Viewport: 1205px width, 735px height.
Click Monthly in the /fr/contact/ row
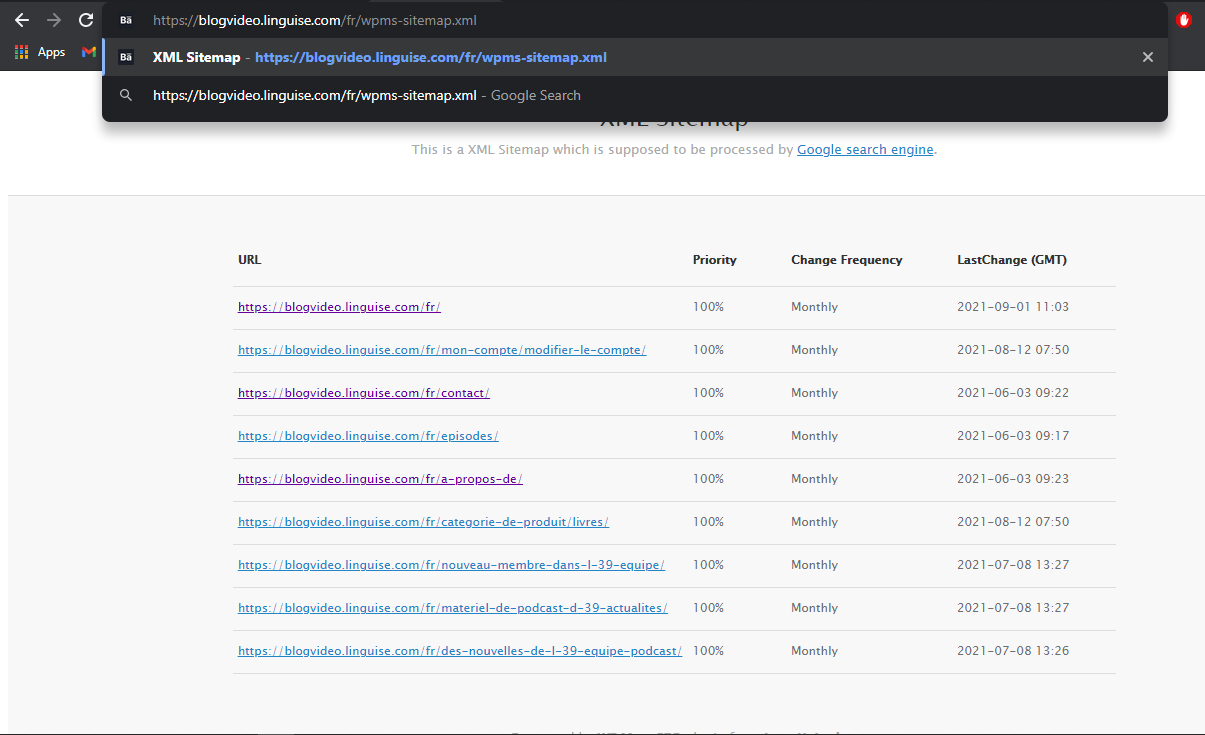pyautogui.click(x=814, y=393)
